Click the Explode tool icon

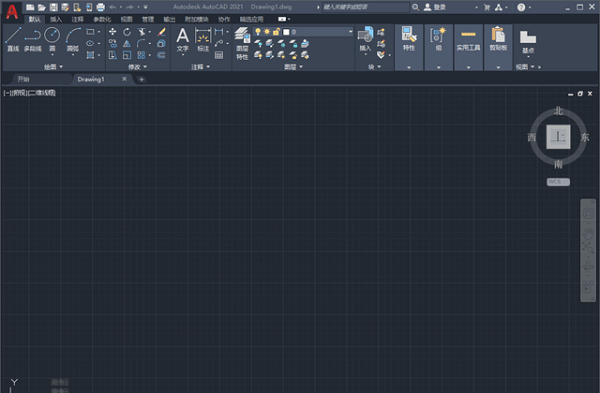(161, 43)
